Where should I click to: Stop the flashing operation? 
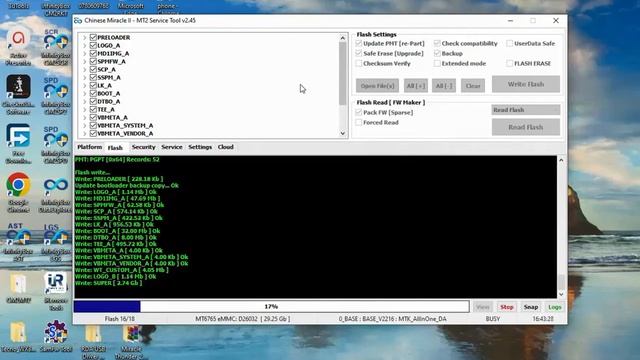tap(507, 307)
